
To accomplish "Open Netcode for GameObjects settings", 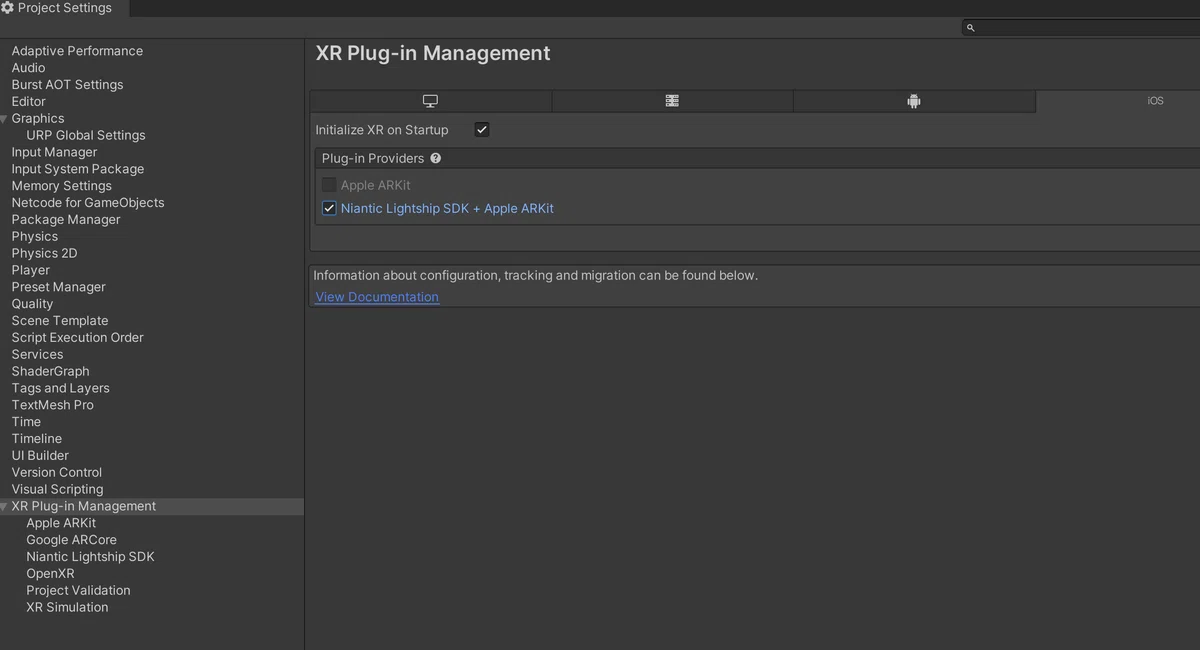I will coord(88,203).
